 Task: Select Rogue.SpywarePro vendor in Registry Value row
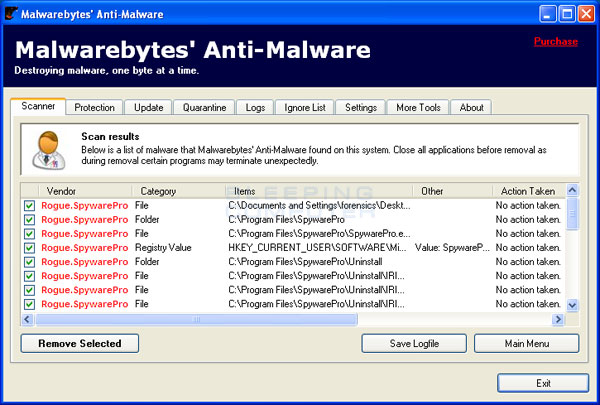[85, 248]
